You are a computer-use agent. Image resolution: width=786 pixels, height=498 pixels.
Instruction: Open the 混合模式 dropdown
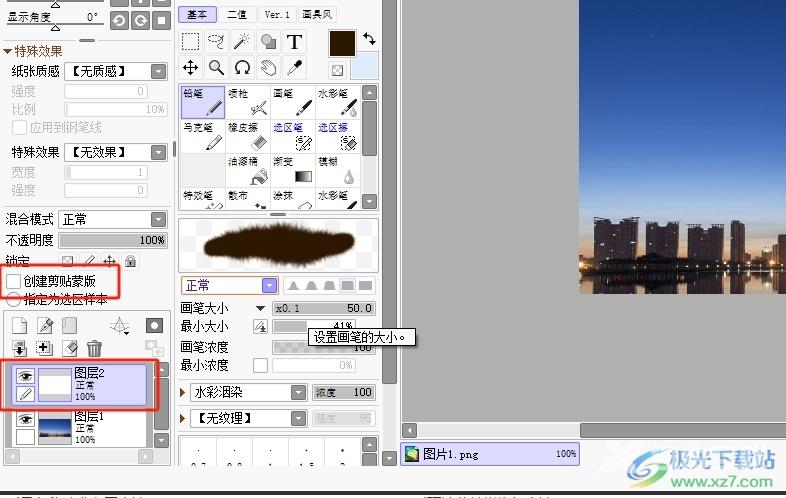pyautogui.click(x=158, y=220)
